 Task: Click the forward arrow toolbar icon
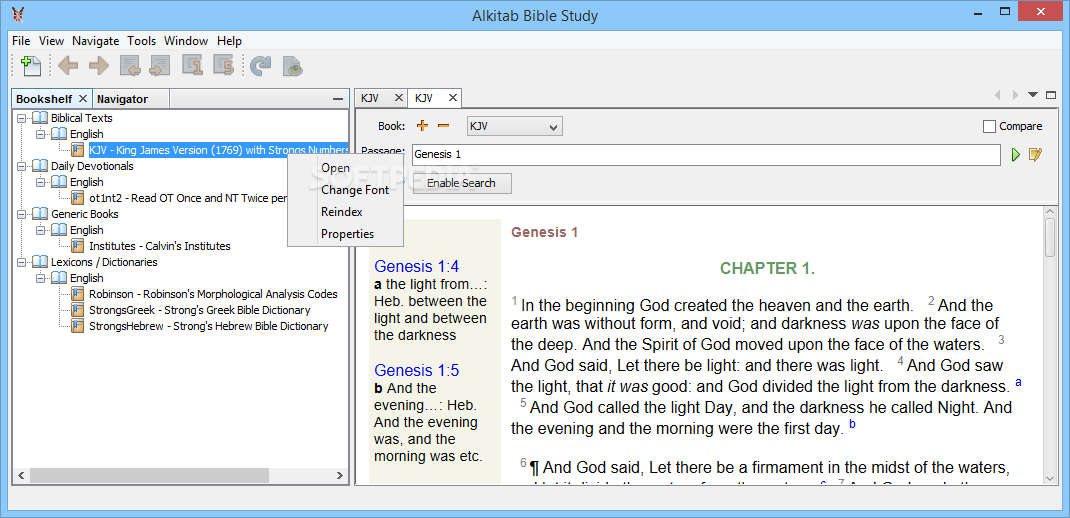pos(99,66)
